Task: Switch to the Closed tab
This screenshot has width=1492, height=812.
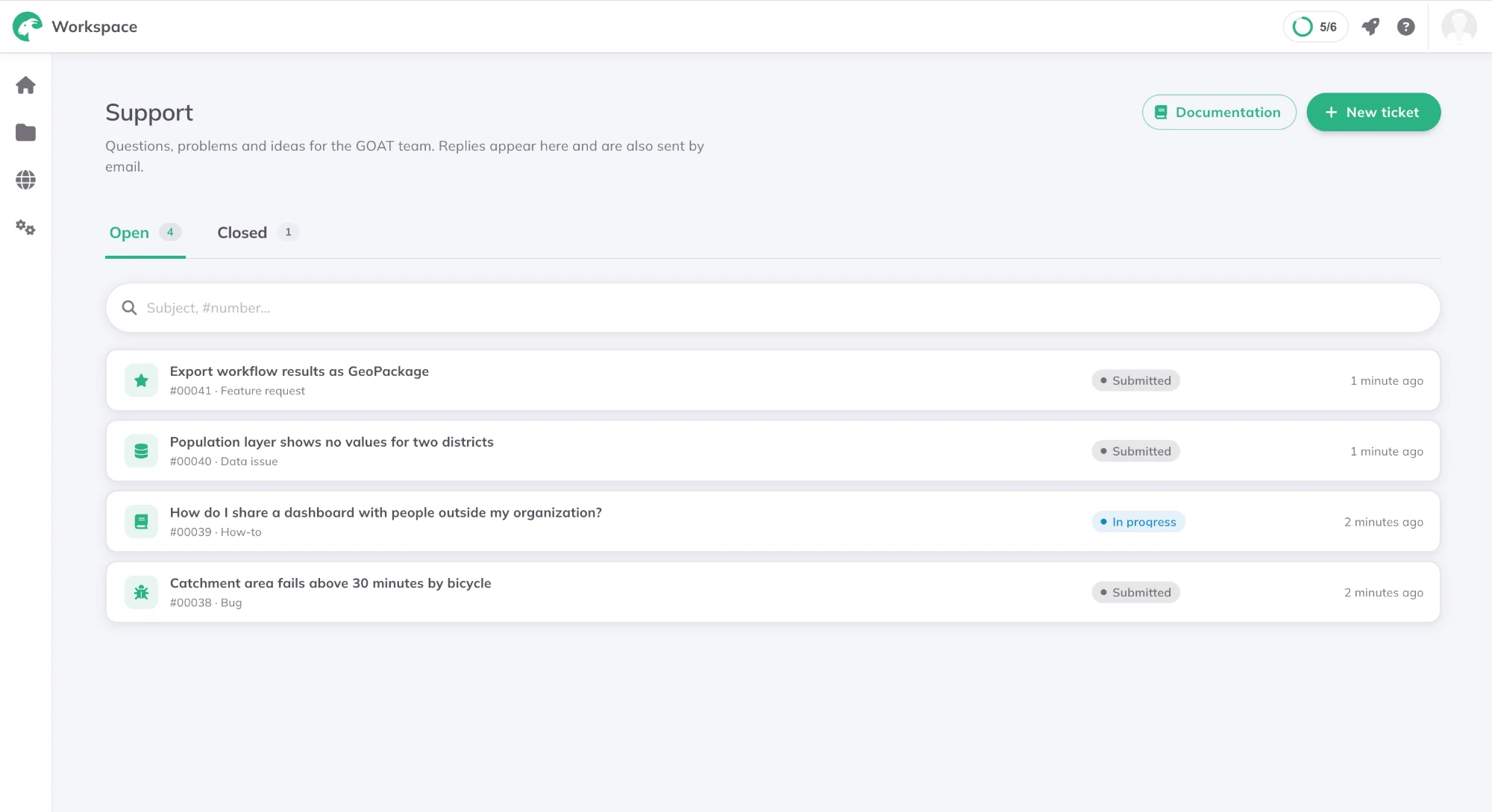Action: point(258,233)
